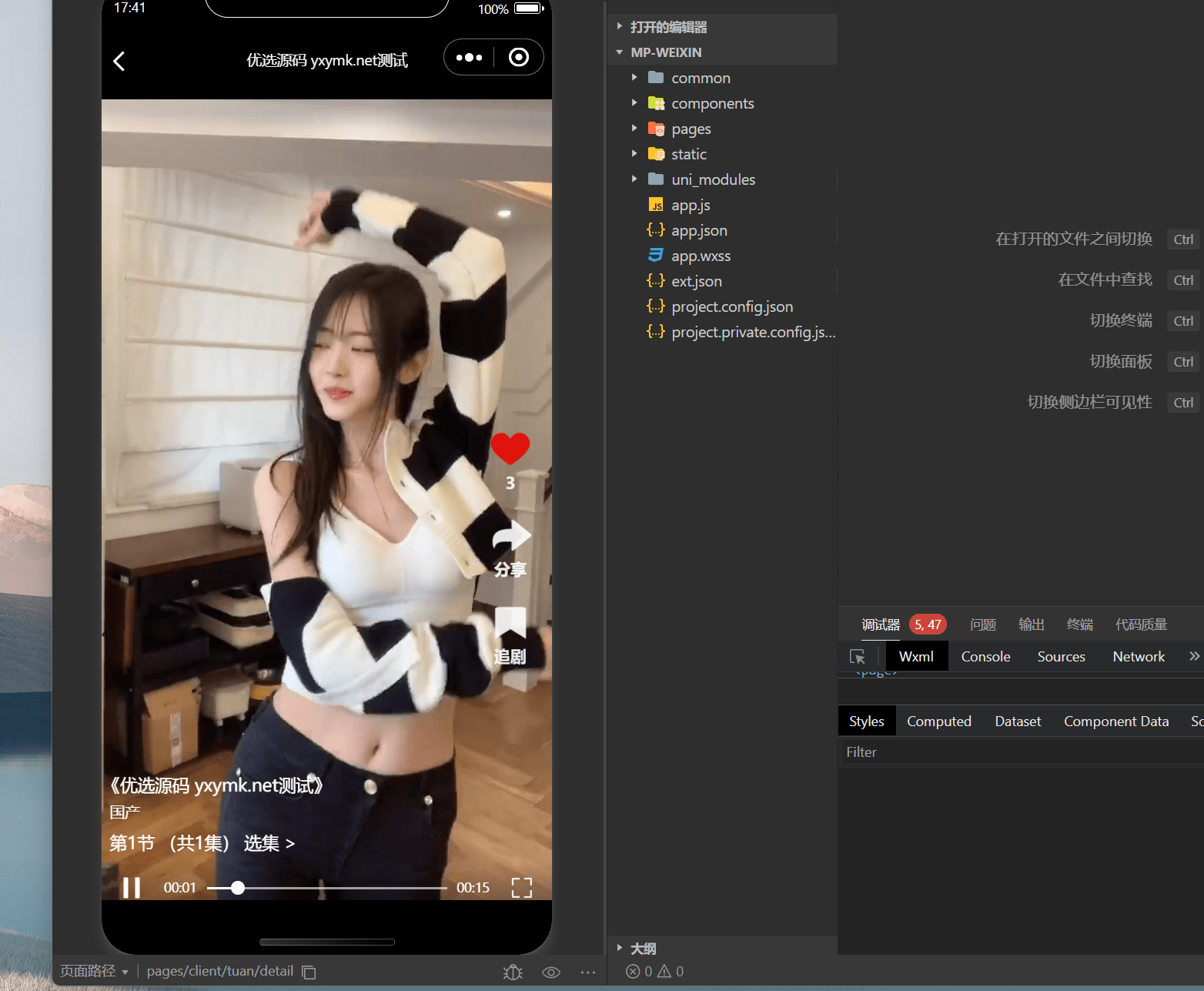Open the app.json file

pyautogui.click(x=722, y=230)
